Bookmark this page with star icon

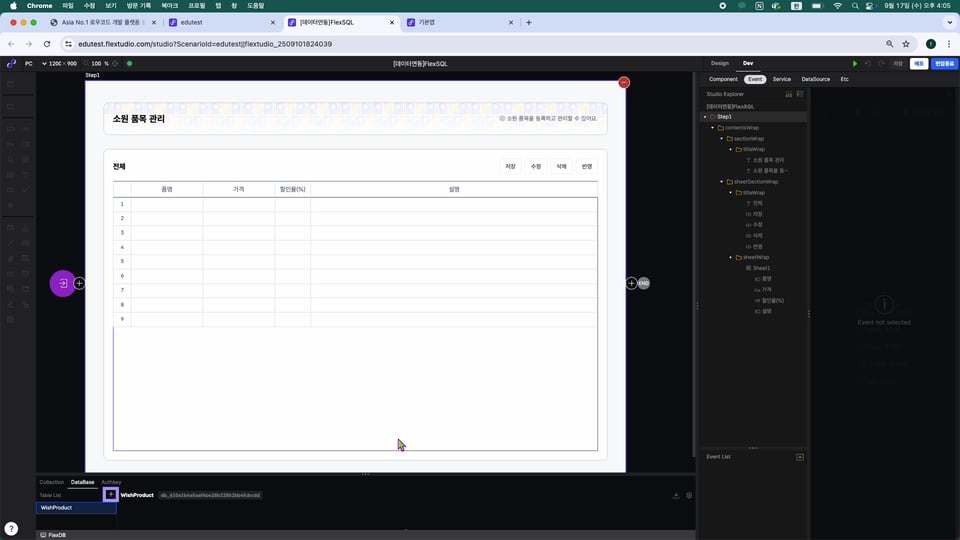pyautogui.click(x=906, y=44)
